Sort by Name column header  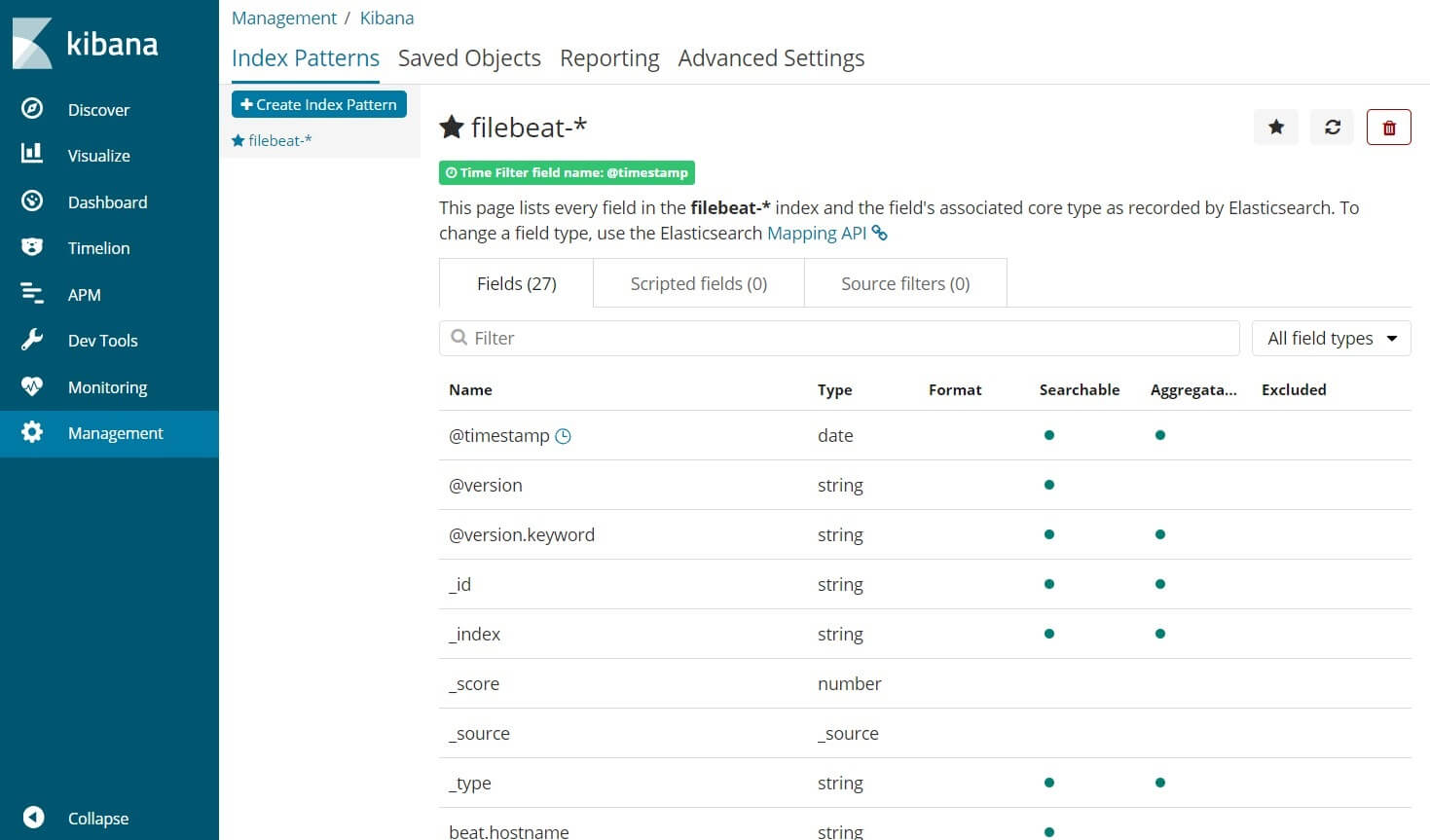coord(470,389)
